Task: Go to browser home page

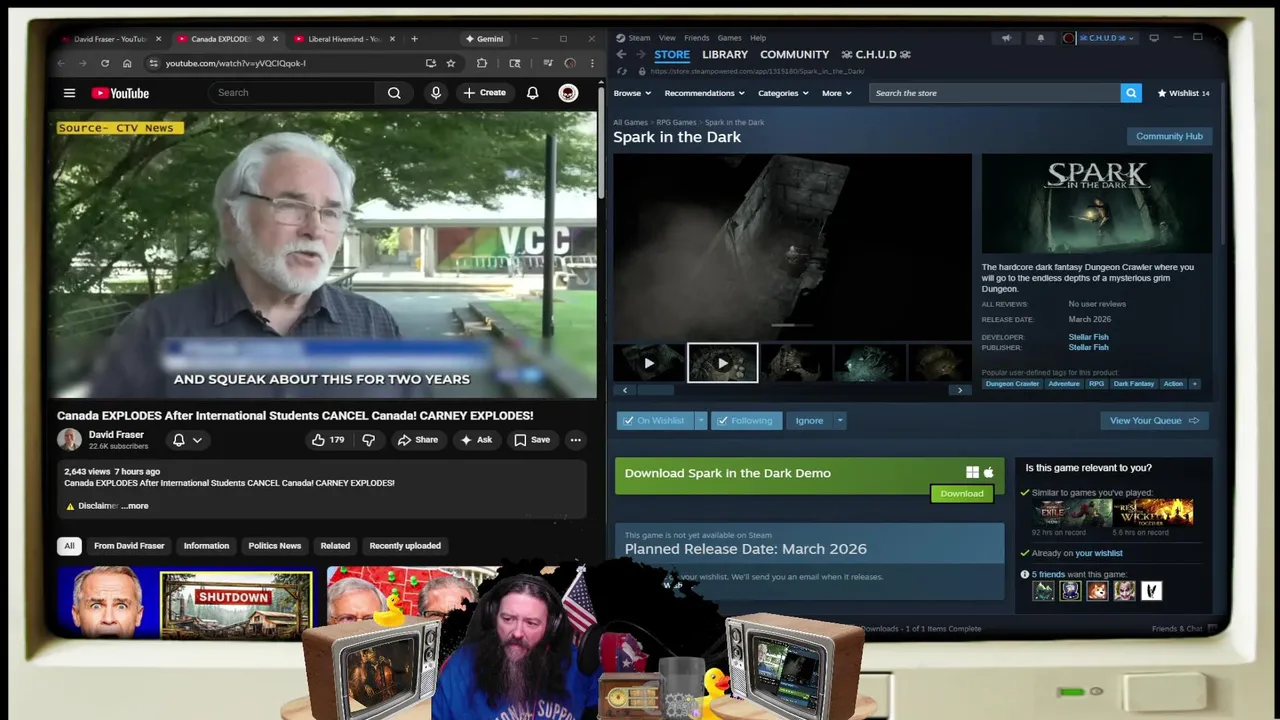Action: pos(127,63)
